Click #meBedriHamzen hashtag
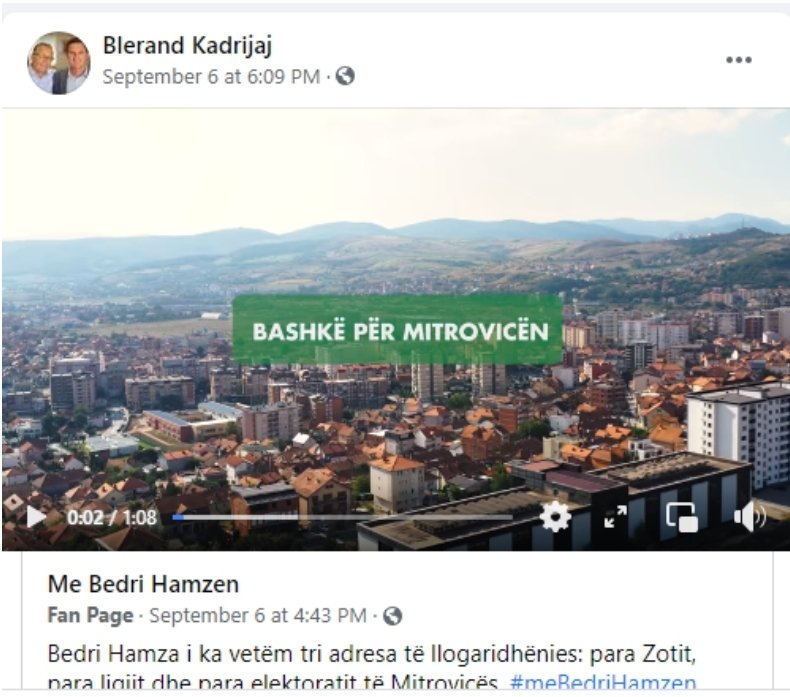This screenshot has height=697, width=790. (x=603, y=682)
